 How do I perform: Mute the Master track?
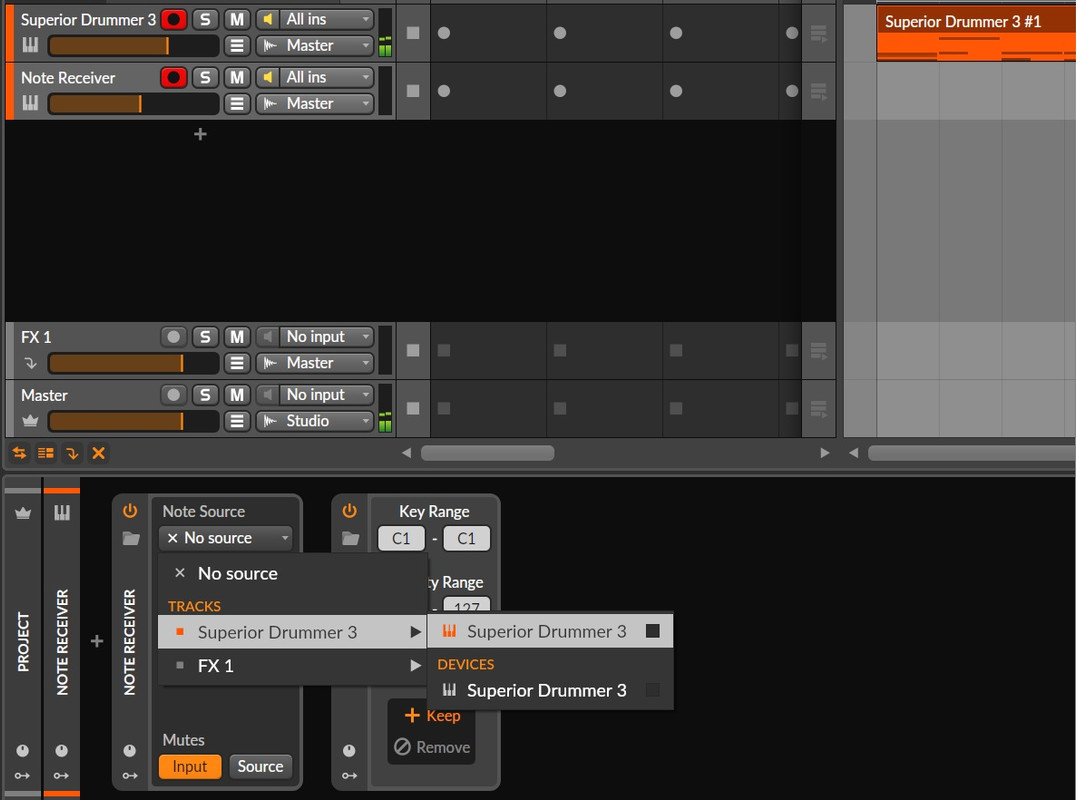[237, 395]
